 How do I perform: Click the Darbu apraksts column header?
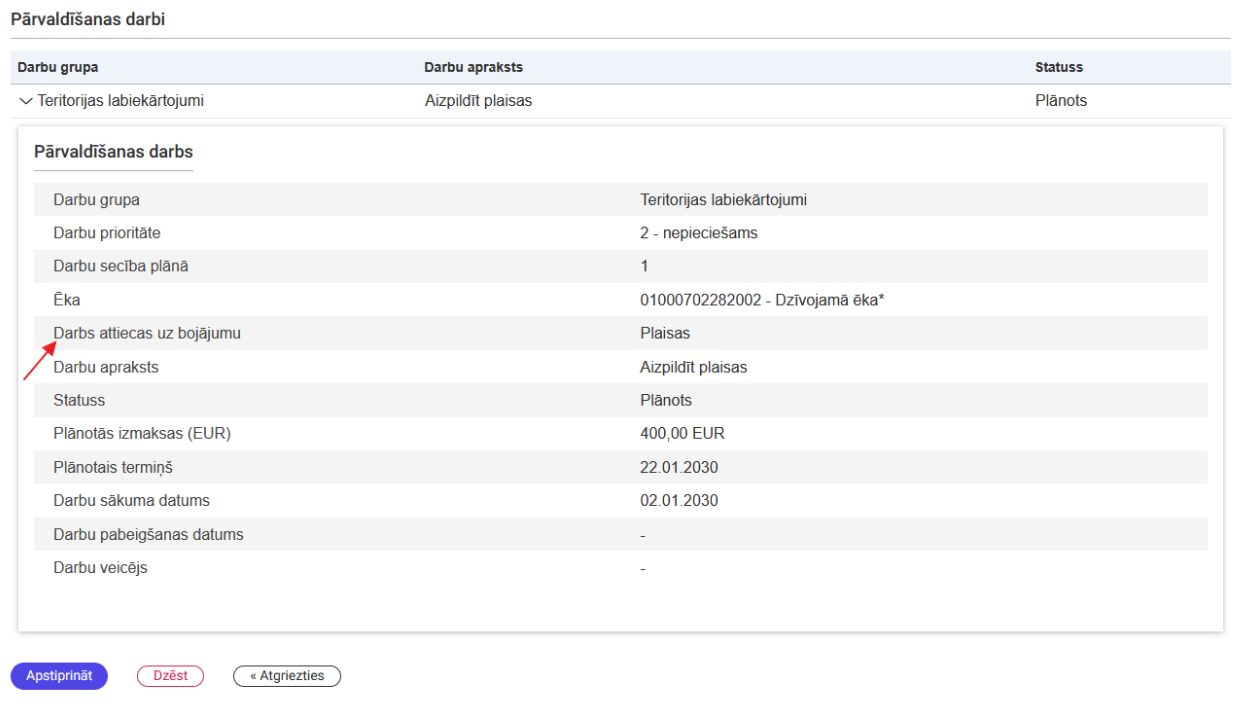pos(473,68)
